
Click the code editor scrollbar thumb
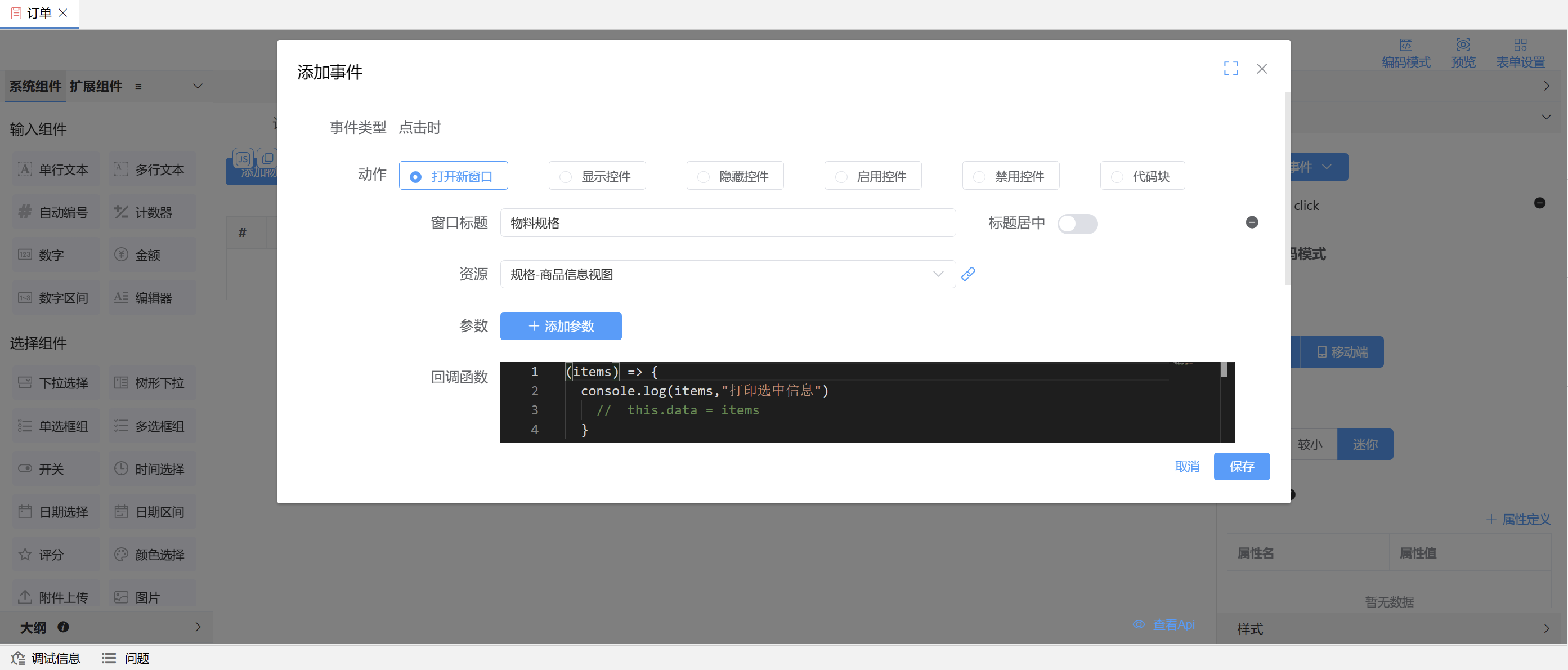pyautogui.click(x=1224, y=370)
